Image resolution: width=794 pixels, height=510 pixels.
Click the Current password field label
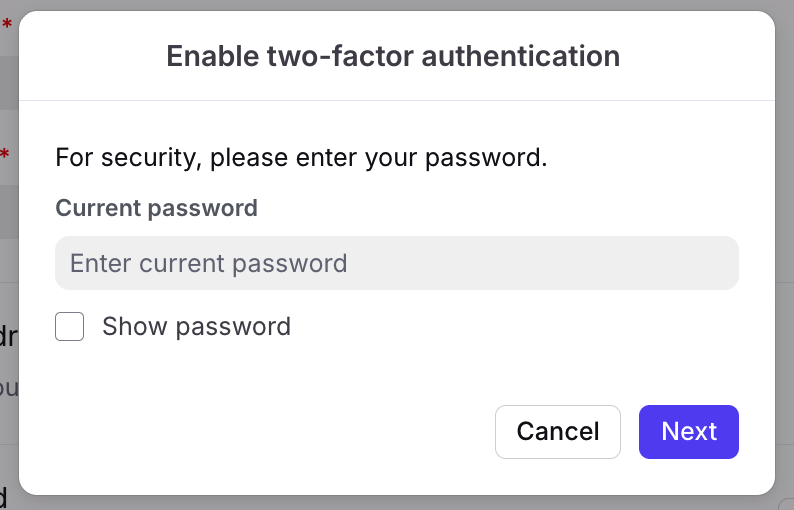pos(156,208)
